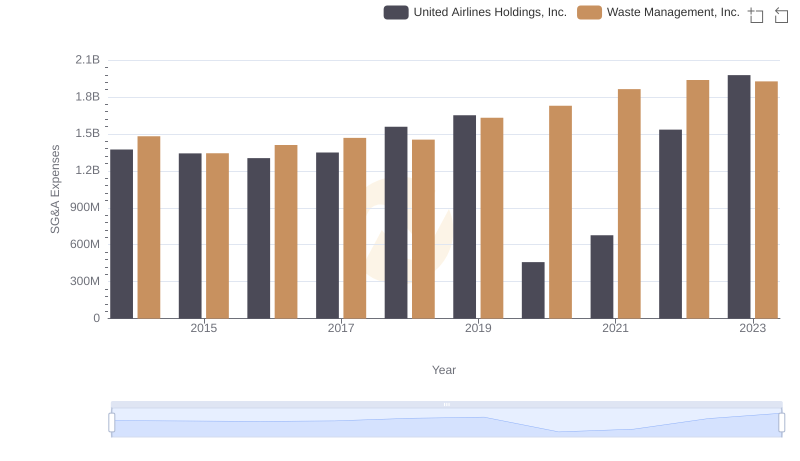Click United Airlines bar for 2017
The image size is (800, 461).
(x=328, y=236)
